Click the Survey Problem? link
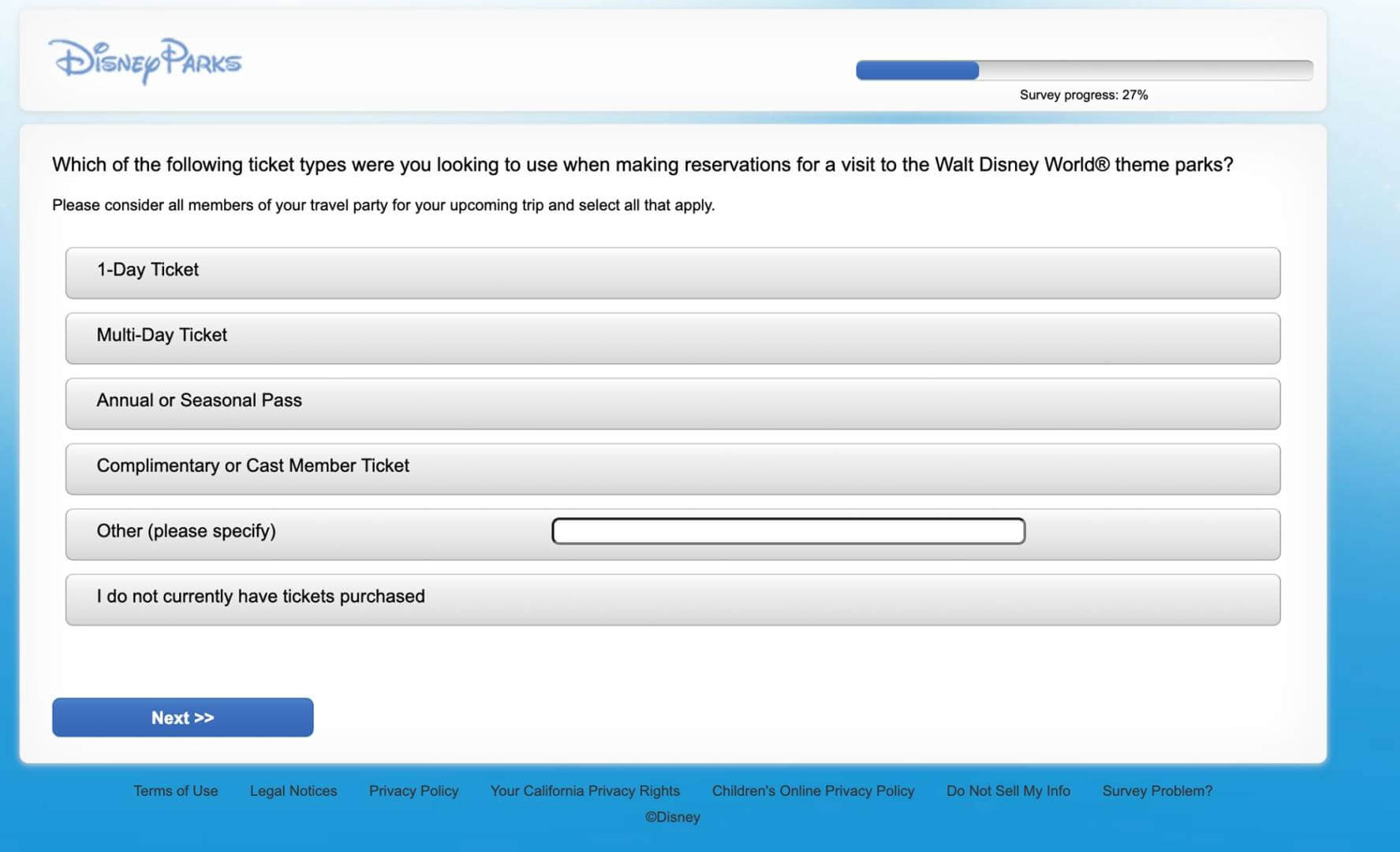Viewport: 1400px width, 852px height. [x=1157, y=790]
